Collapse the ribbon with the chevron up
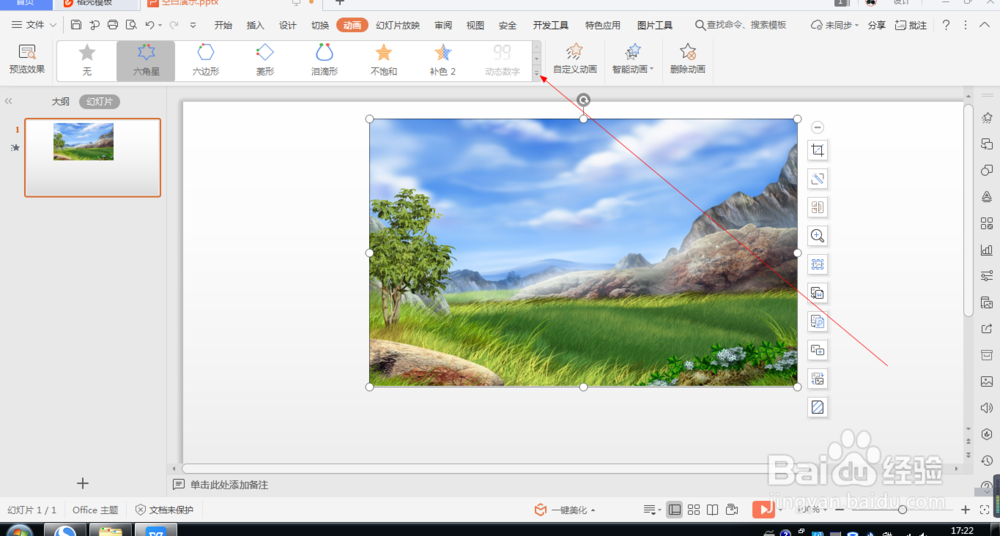Image resolution: width=1000 pixels, height=536 pixels. pyautogui.click(x=985, y=25)
